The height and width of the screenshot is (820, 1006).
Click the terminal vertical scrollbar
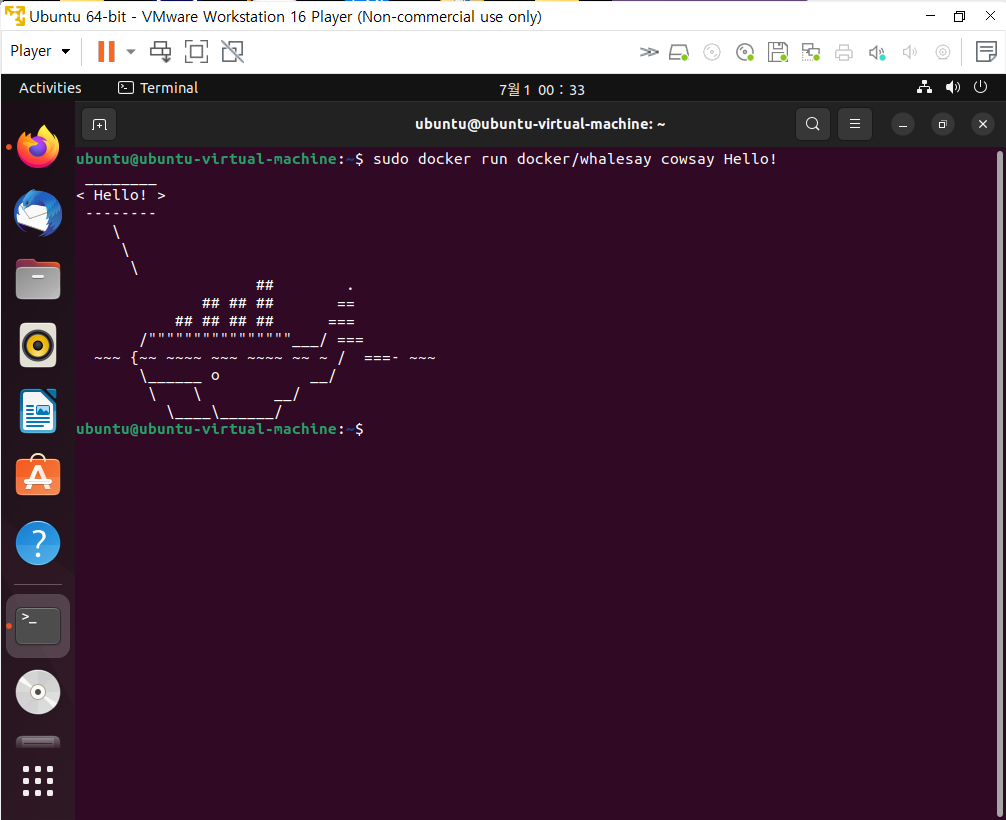coord(1000,484)
